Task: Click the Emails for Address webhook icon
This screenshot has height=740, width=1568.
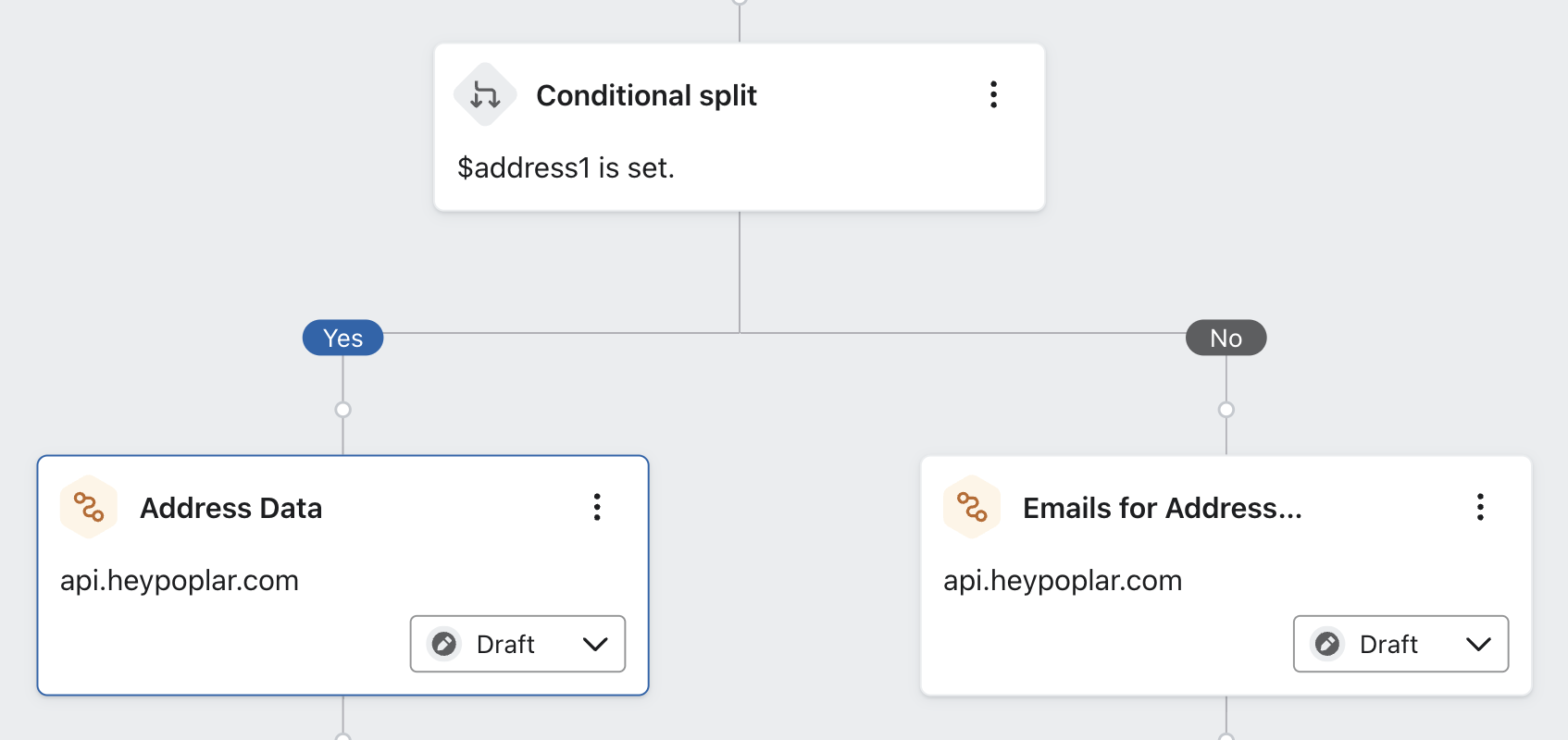Action: (x=972, y=507)
